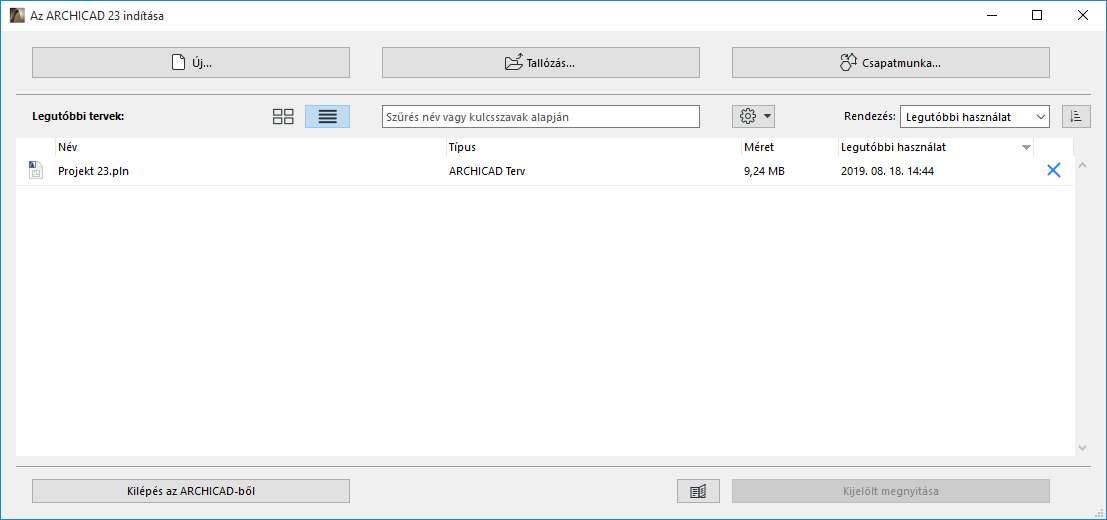The image size is (1107, 520).
Task: Remove Projekt 23.pln with the blue X
Action: point(1053,170)
